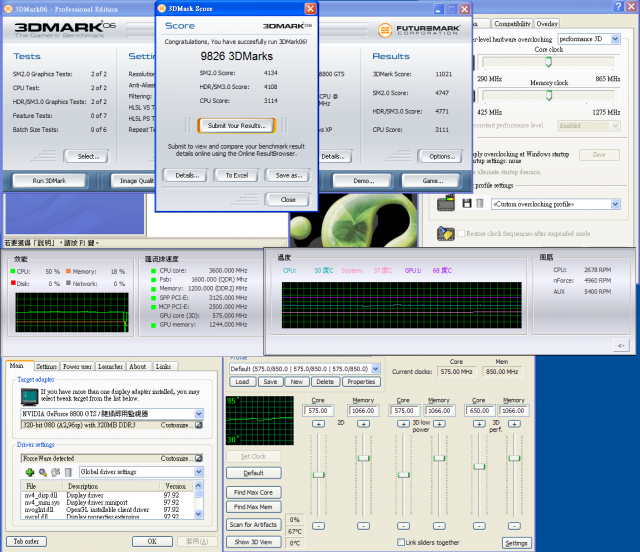Click the Select button under Tests

(x=87, y=156)
